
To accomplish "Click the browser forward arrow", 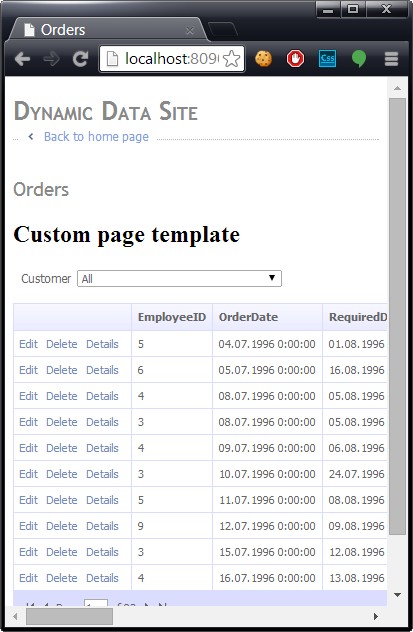I will click(51, 59).
